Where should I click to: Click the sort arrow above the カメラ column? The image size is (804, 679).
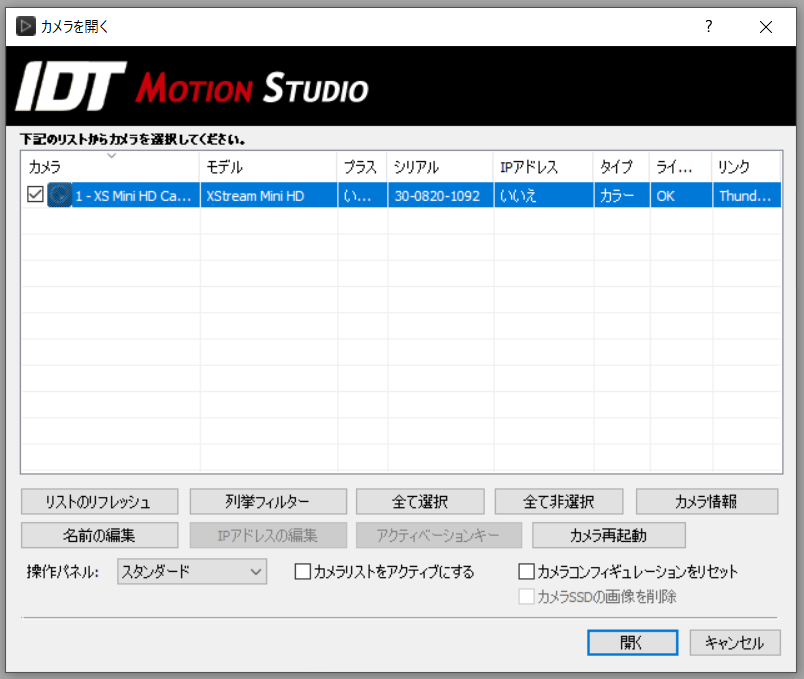pyautogui.click(x=111, y=155)
